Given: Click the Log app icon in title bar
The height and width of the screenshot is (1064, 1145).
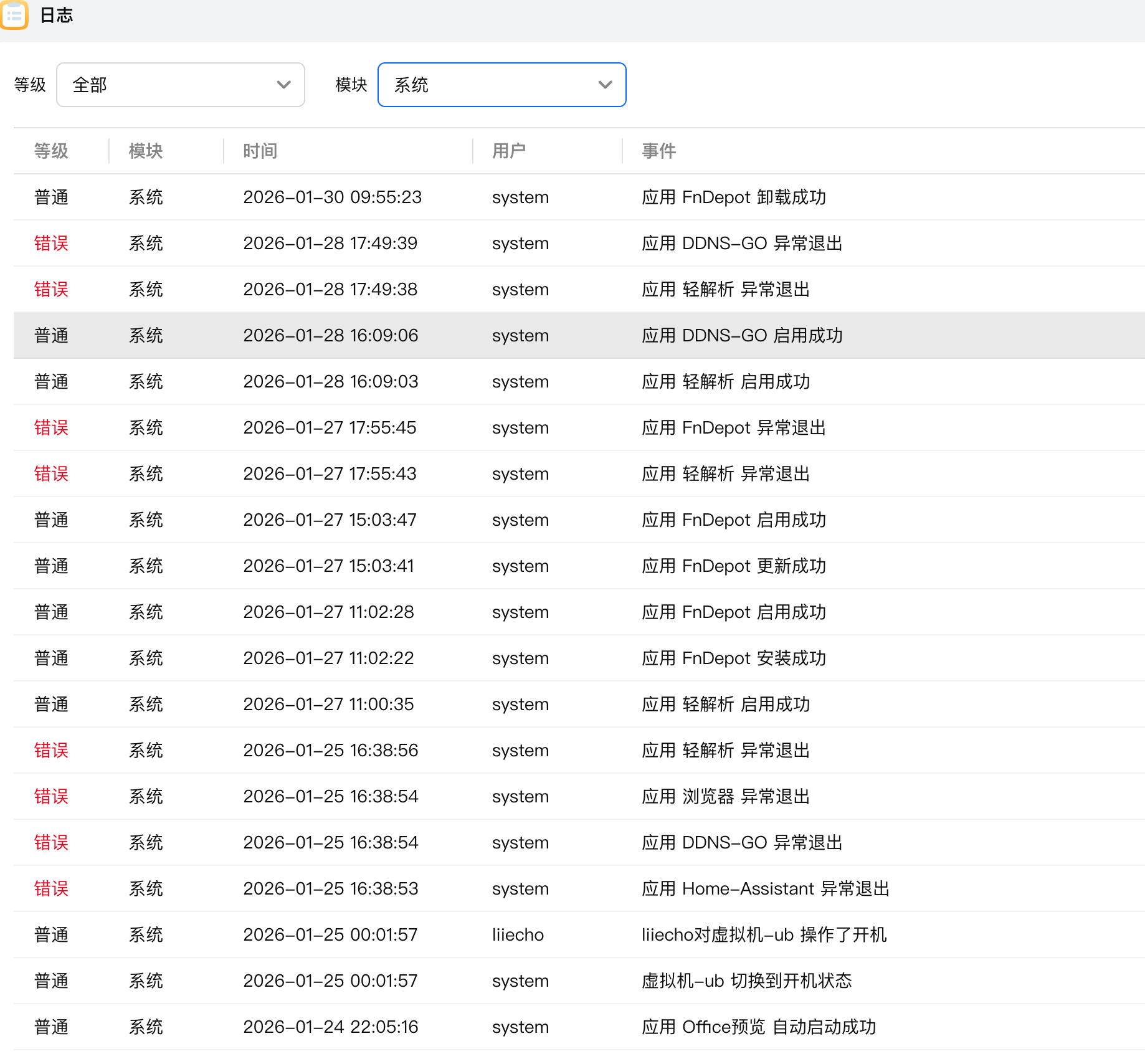Looking at the screenshot, I should (14, 15).
